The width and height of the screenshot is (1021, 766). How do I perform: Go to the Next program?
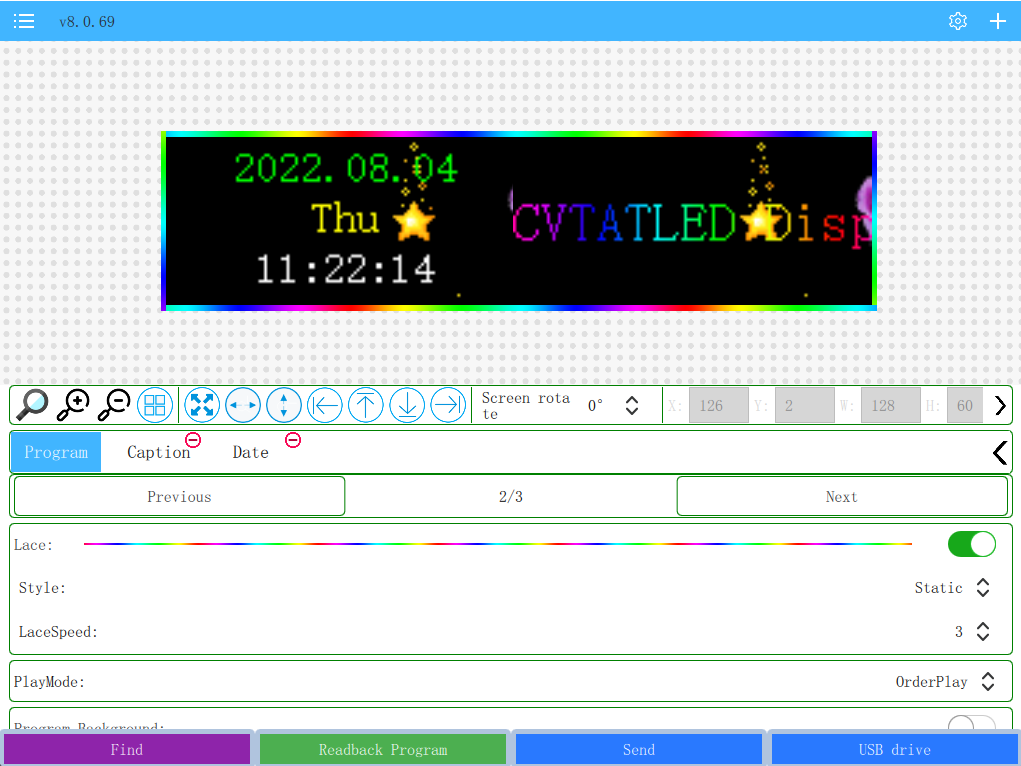(842, 496)
